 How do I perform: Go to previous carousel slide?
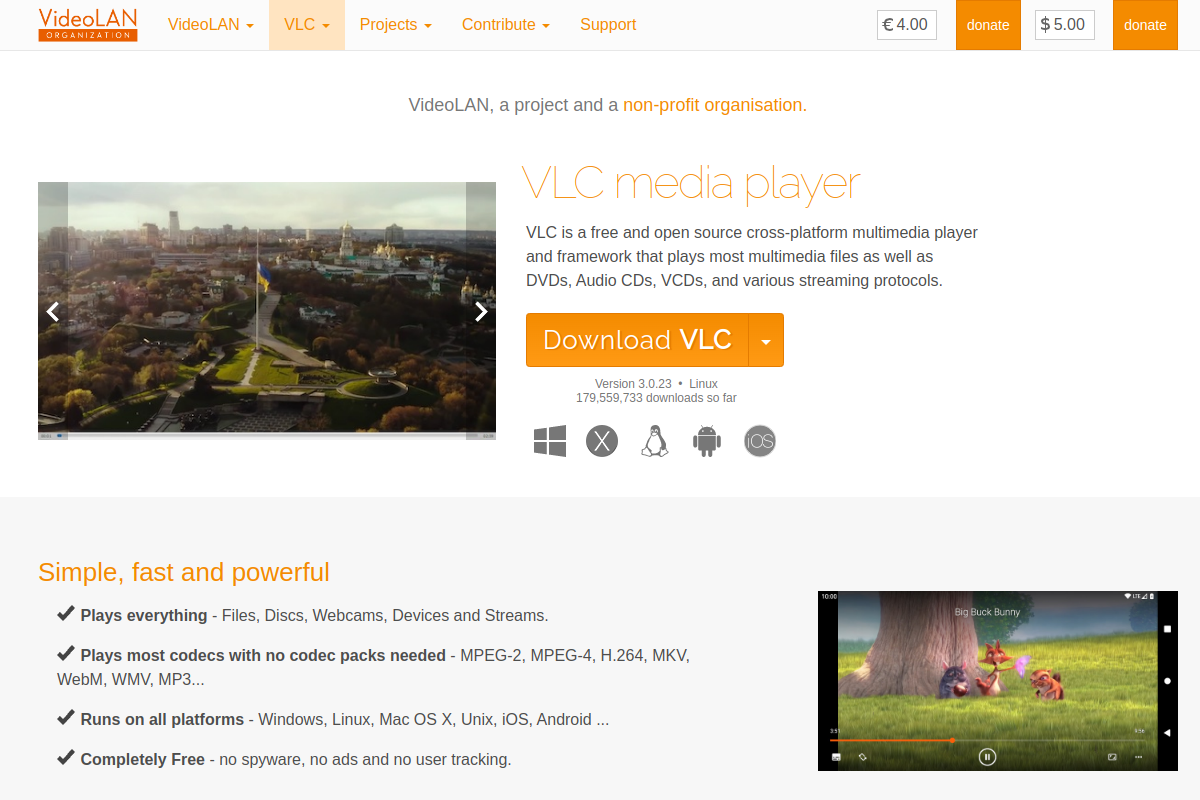[x=53, y=311]
